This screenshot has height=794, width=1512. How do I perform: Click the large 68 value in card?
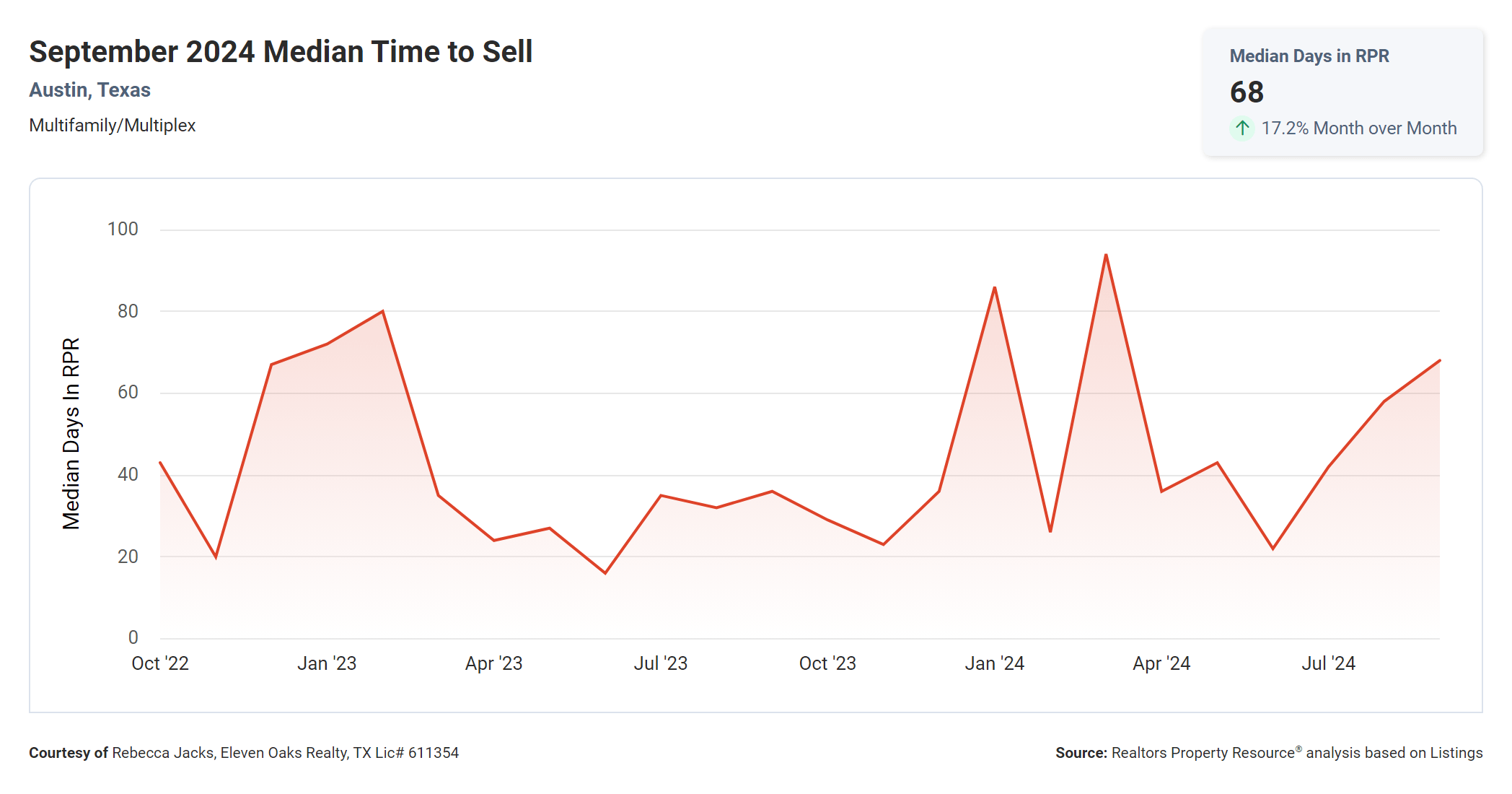(x=1247, y=92)
